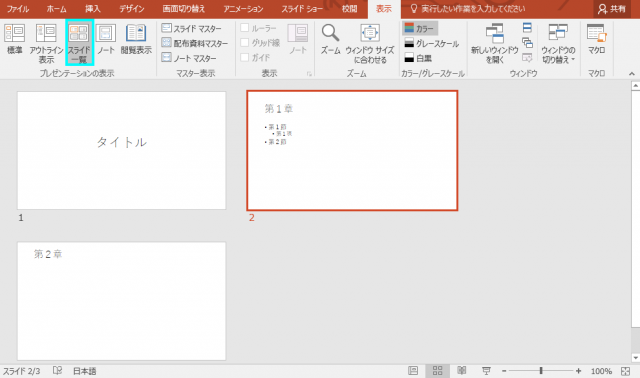This screenshot has height=378, width=640.
Task: Select slide 1 thumbnail タイトル
Action: click(122, 151)
